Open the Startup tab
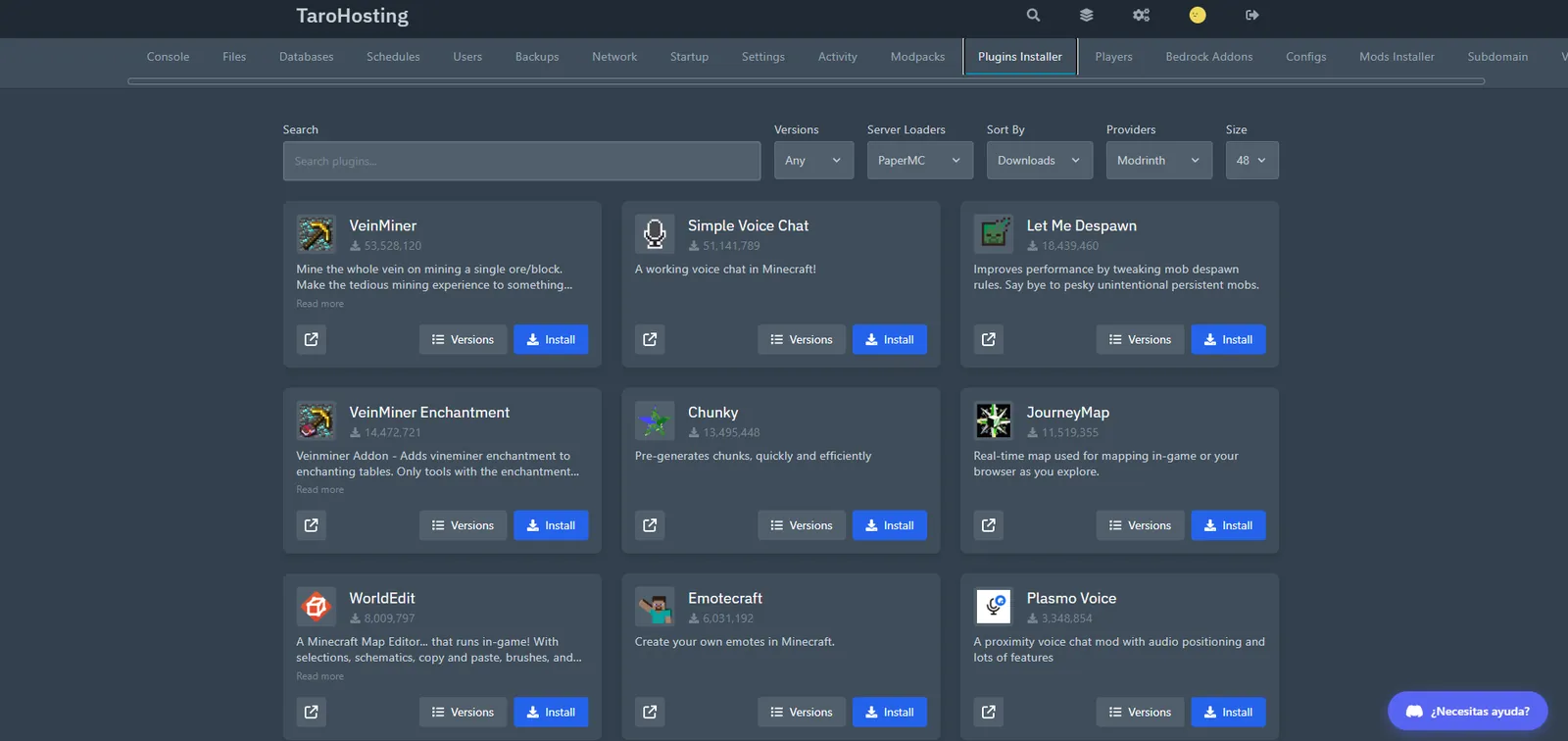The image size is (1568, 741). pos(689,57)
